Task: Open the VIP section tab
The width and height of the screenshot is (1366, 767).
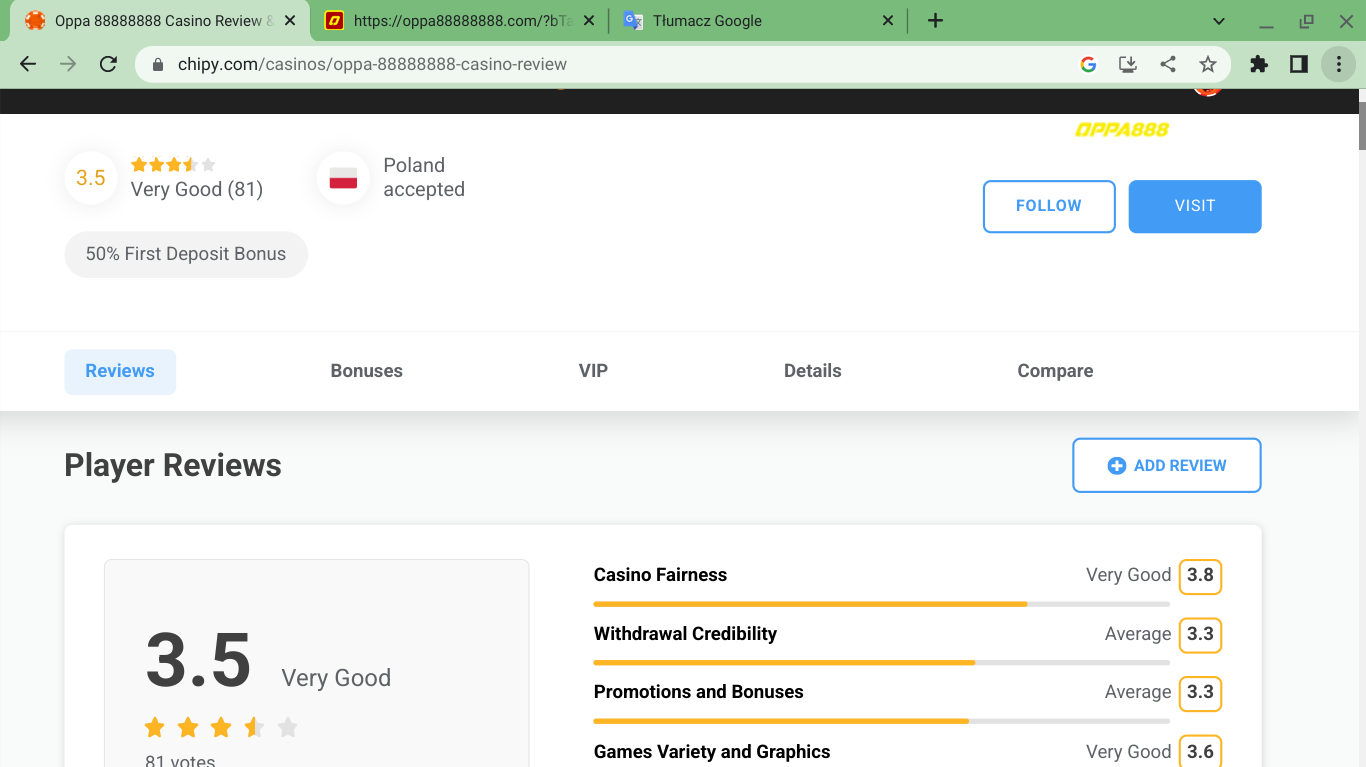Action: (593, 371)
